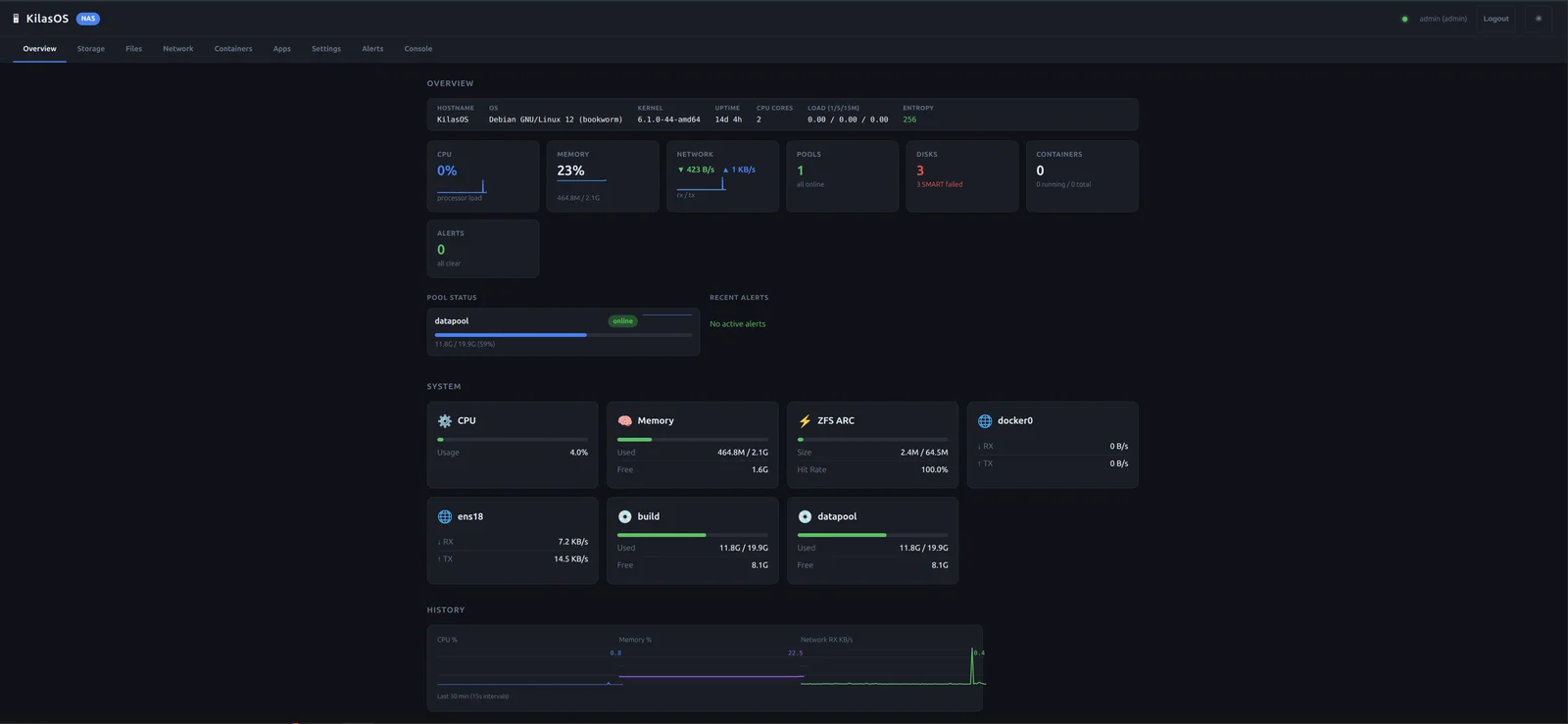Click '11.8G / 19.9G (59%)' under datapool
1568x724 pixels.
coord(465,344)
